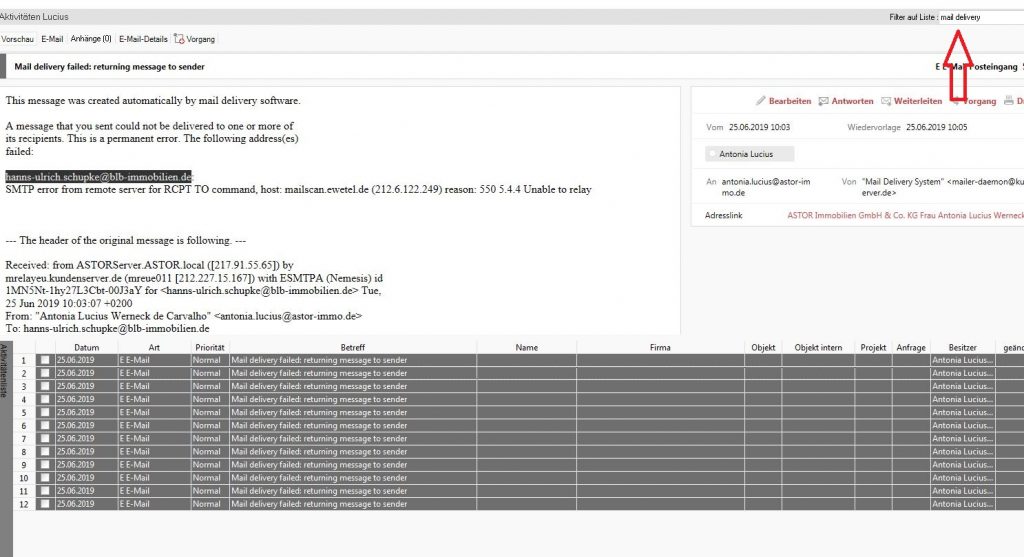This screenshot has width=1024, height=557.
Task: Click the Antworten envelope icon
Action: click(824, 101)
